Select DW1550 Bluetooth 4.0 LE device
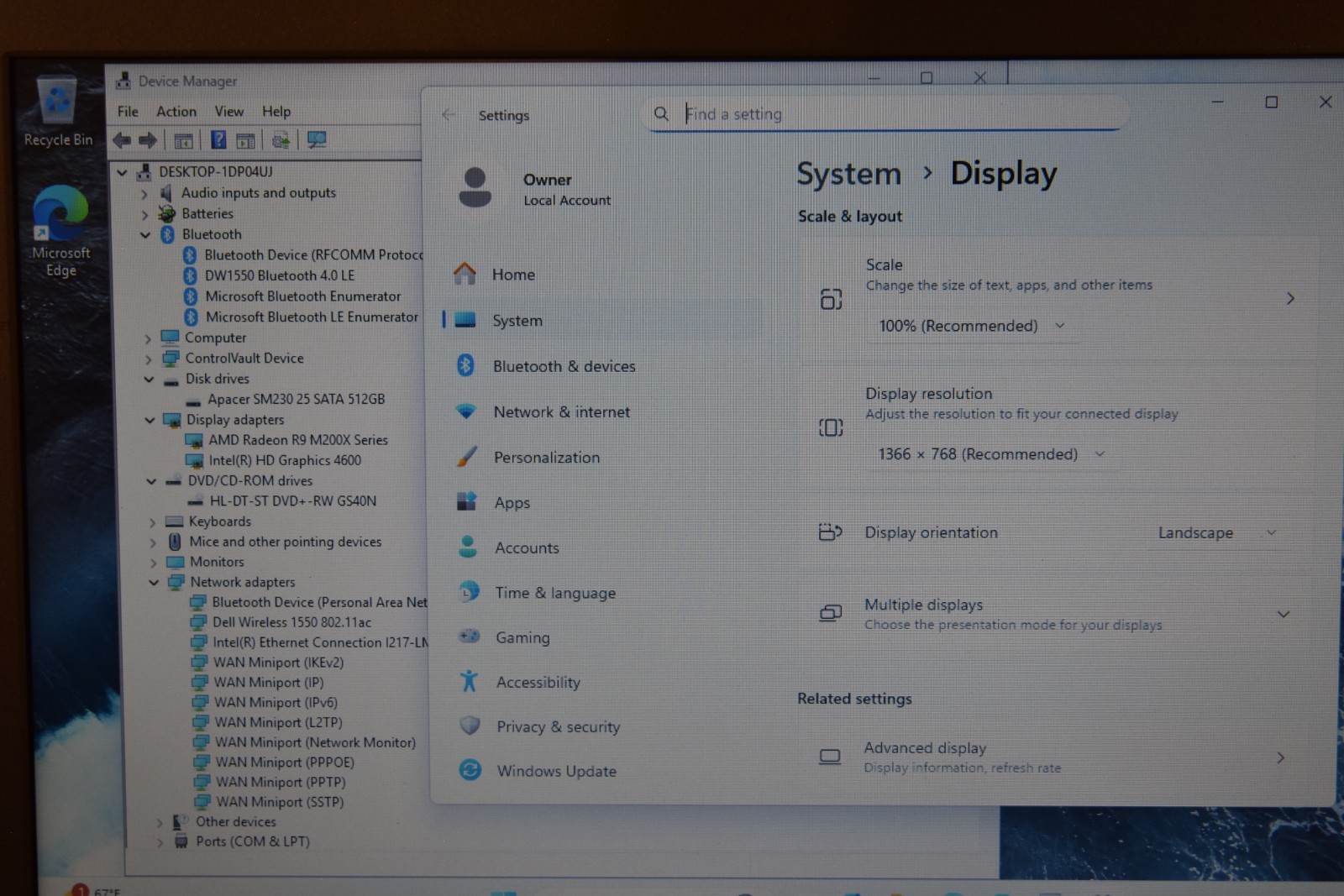This screenshot has height=896, width=1344. pos(280,275)
